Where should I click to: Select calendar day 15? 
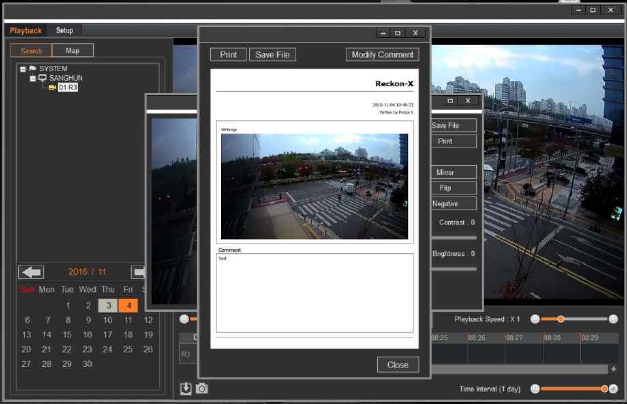click(67, 335)
